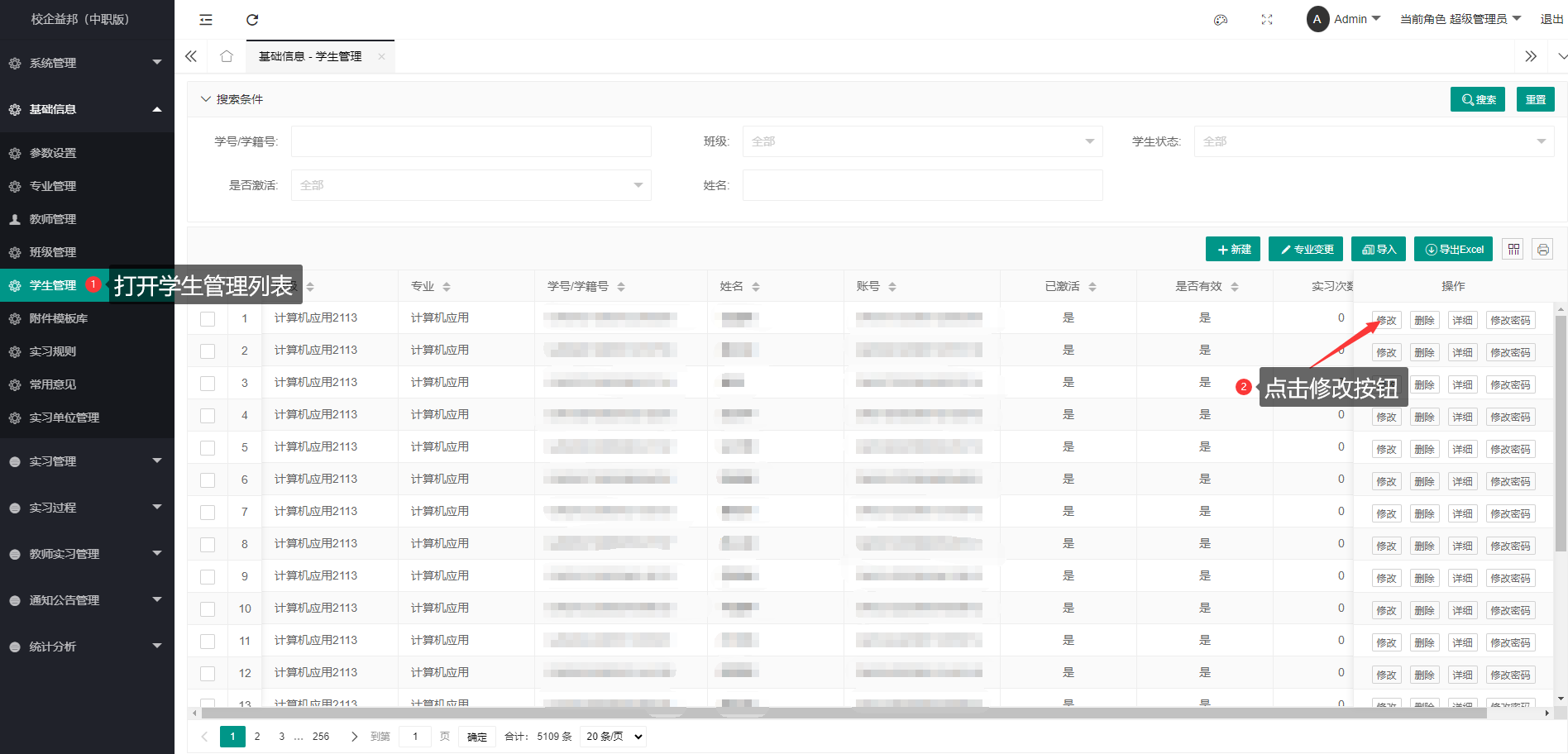The image size is (1568, 754).
Task: Expand the 实习管理 sidebar menu
Action: click(x=83, y=461)
